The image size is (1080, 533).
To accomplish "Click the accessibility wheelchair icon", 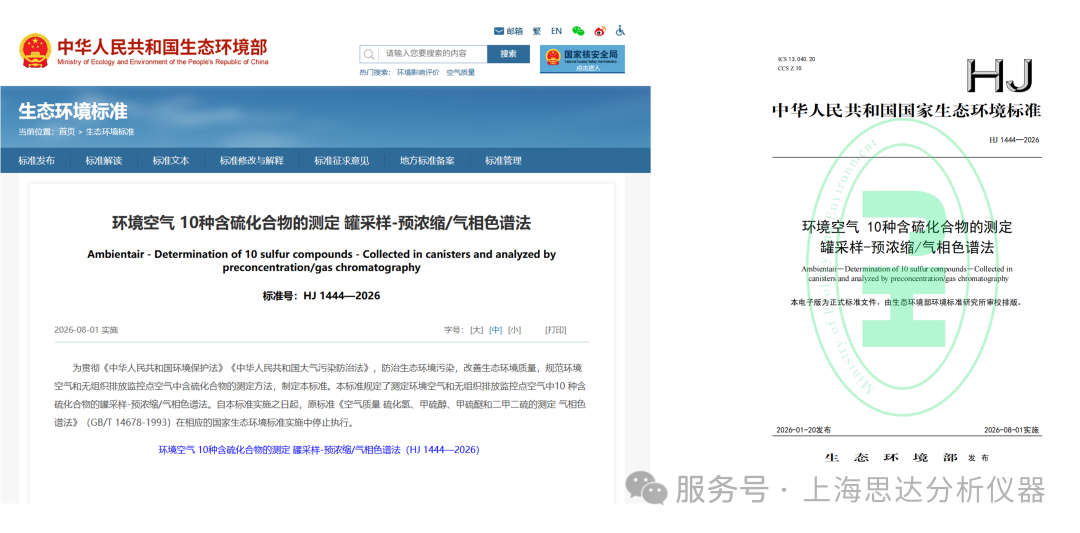I will tap(620, 31).
